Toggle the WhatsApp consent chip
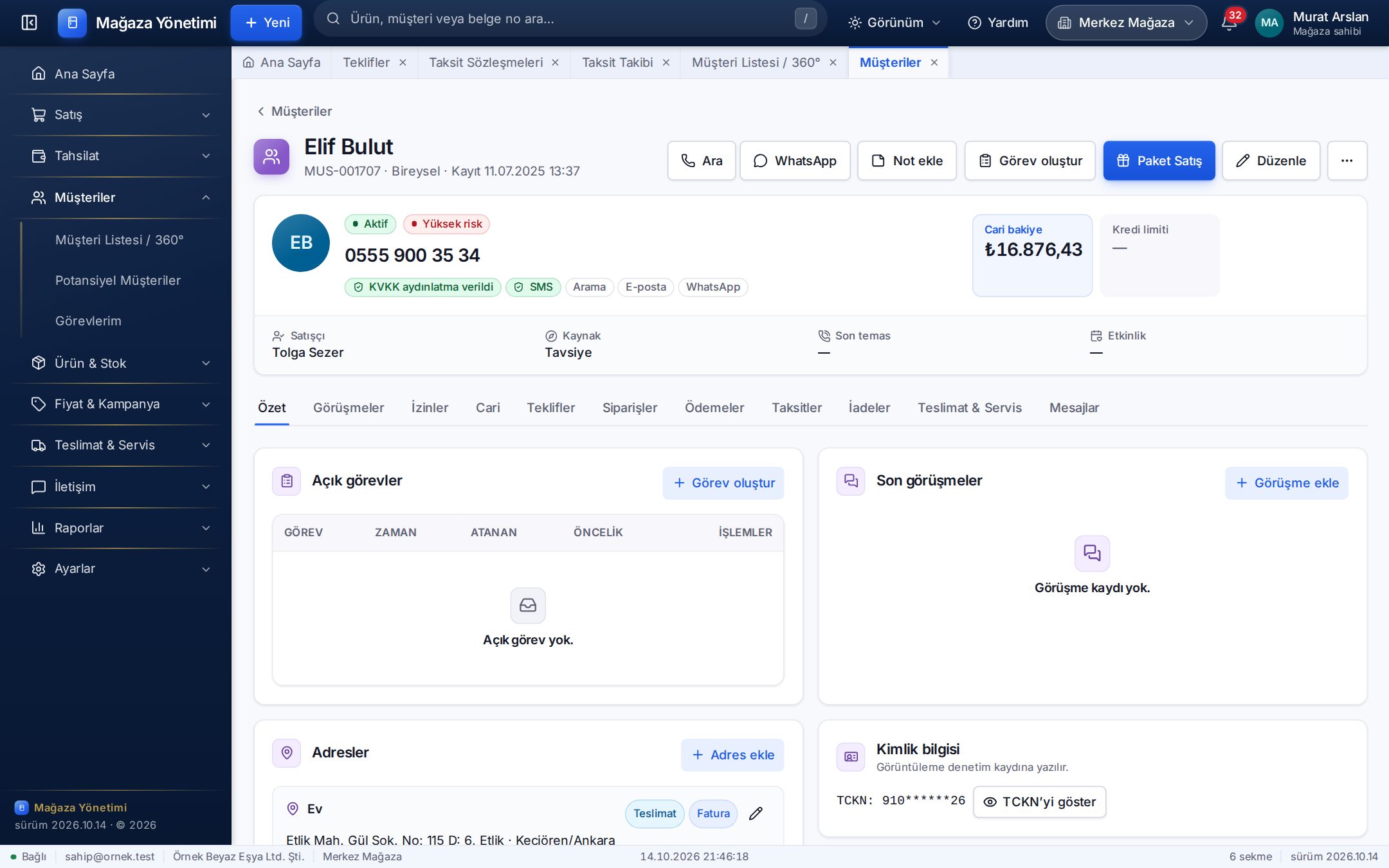 tap(713, 287)
